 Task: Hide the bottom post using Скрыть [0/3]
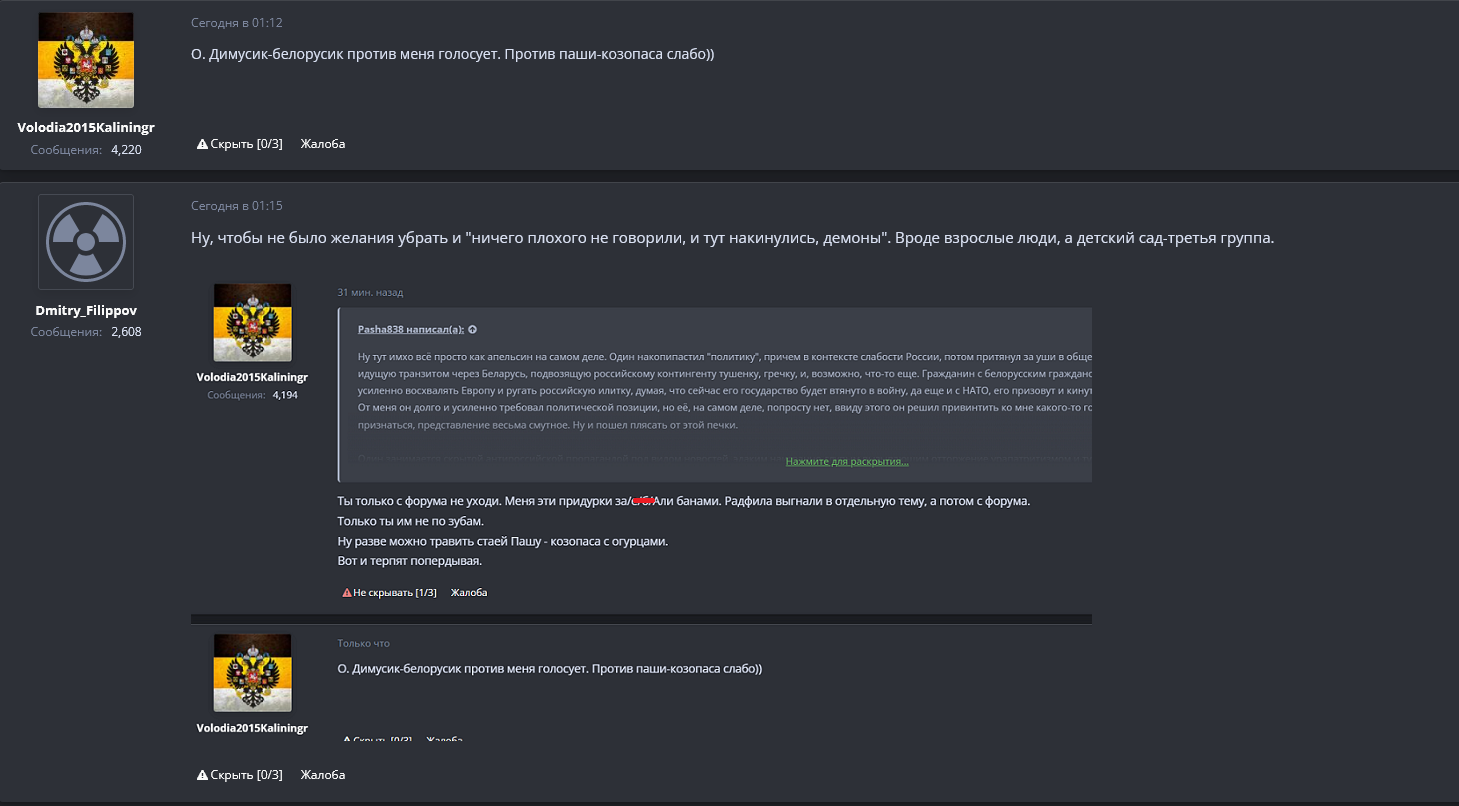[245, 774]
